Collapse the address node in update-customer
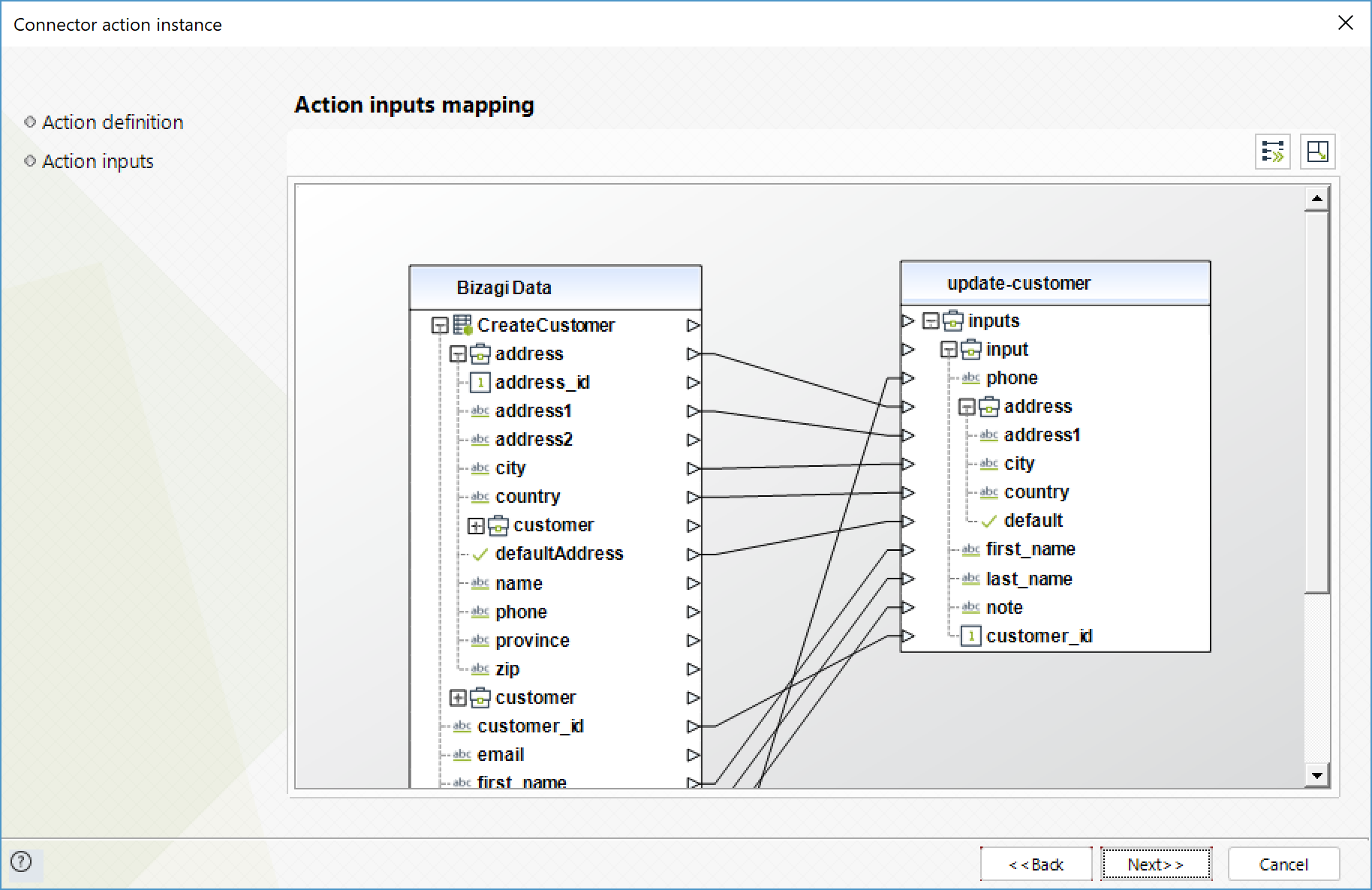 pyautogui.click(x=967, y=407)
